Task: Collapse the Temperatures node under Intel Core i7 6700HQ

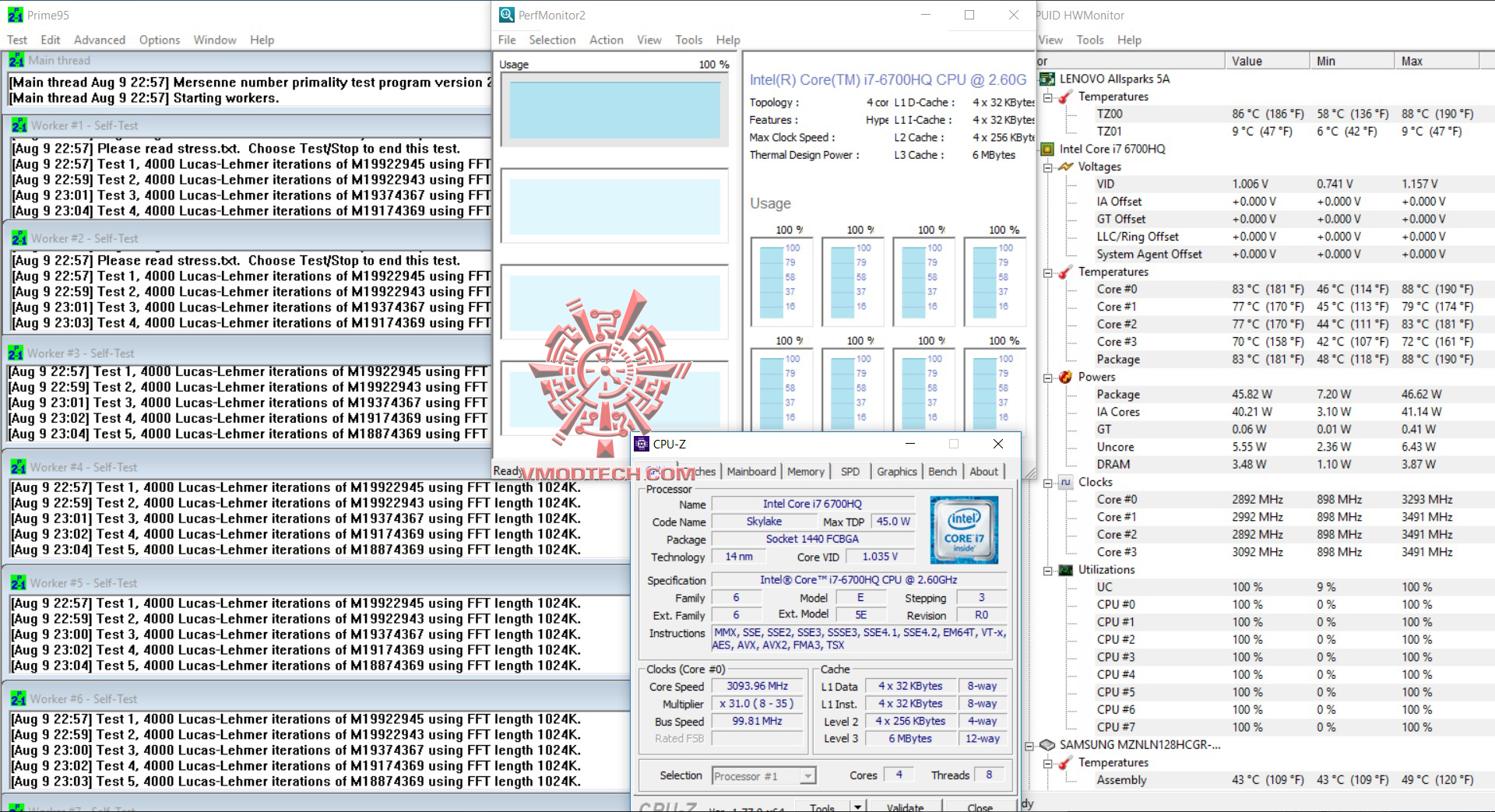Action: [x=1048, y=272]
